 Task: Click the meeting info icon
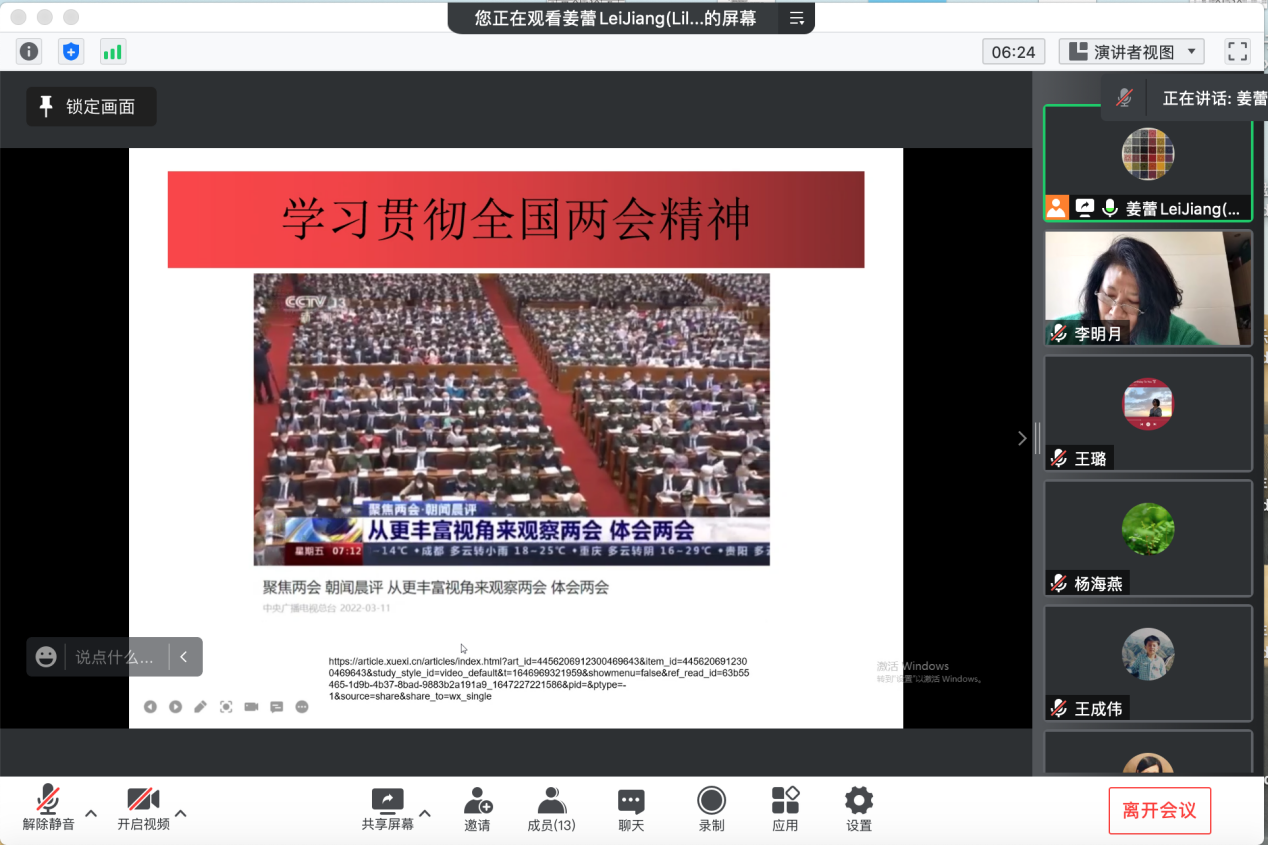point(30,52)
